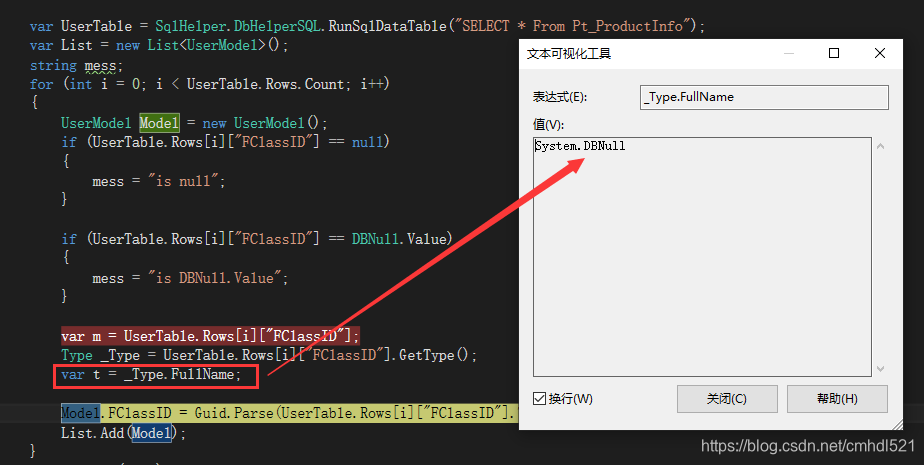This screenshot has width=924, height=465.
Task: Click 'UserModel Model = new UserModel();' line
Action: [x=194, y=123]
